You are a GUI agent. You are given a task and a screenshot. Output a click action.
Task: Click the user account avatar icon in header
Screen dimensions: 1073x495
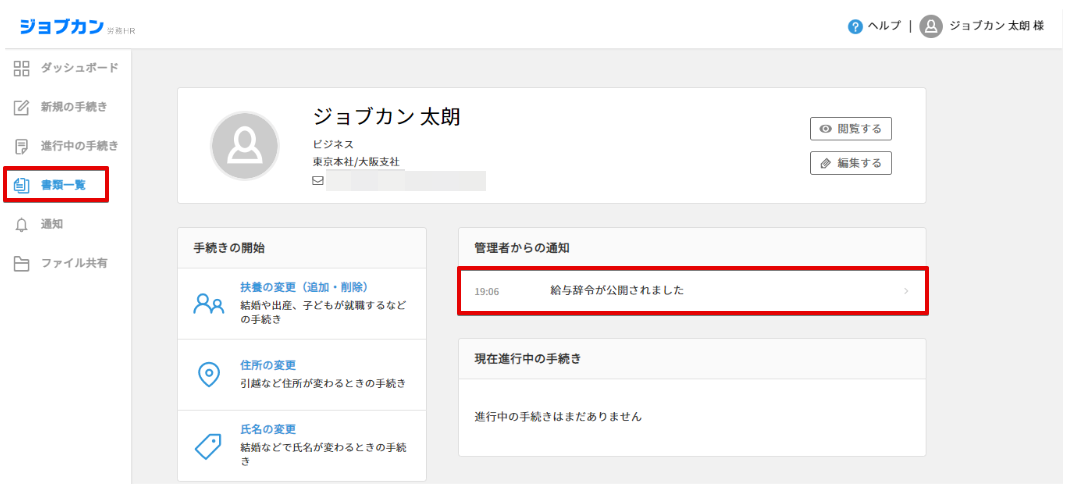(931, 27)
